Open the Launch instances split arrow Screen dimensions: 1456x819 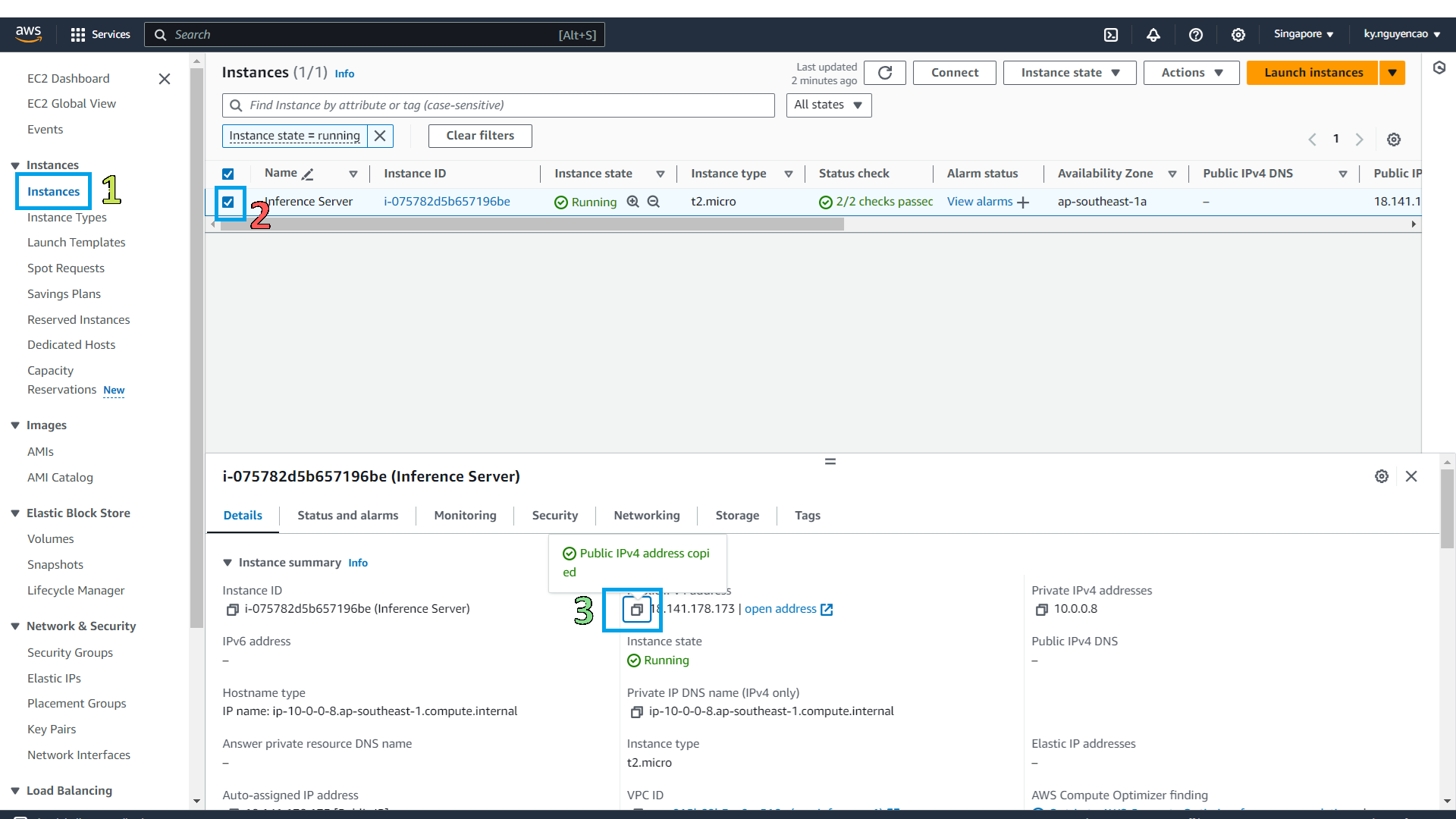(x=1392, y=73)
